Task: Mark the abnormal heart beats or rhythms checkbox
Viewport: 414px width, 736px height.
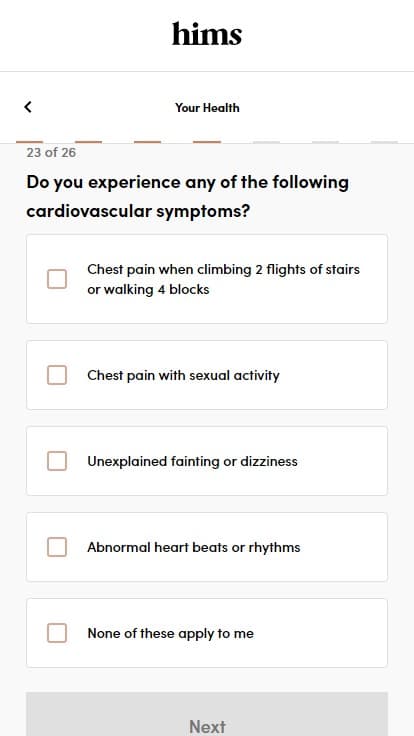Action: [57, 547]
